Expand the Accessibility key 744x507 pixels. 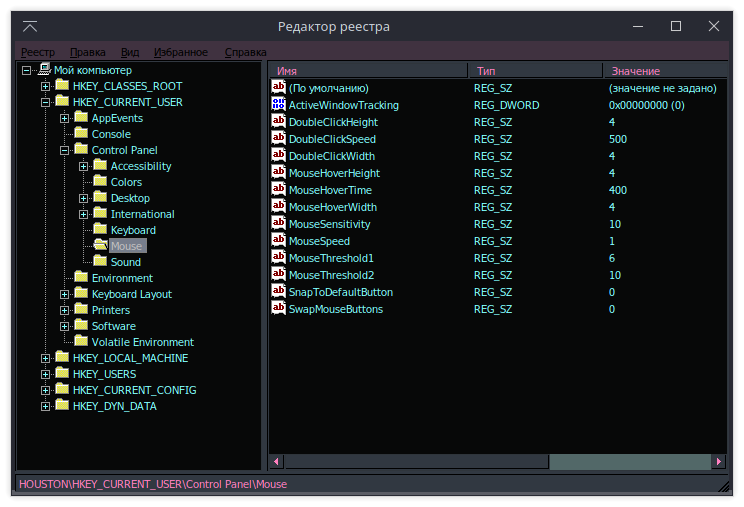pyautogui.click(x=84, y=166)
